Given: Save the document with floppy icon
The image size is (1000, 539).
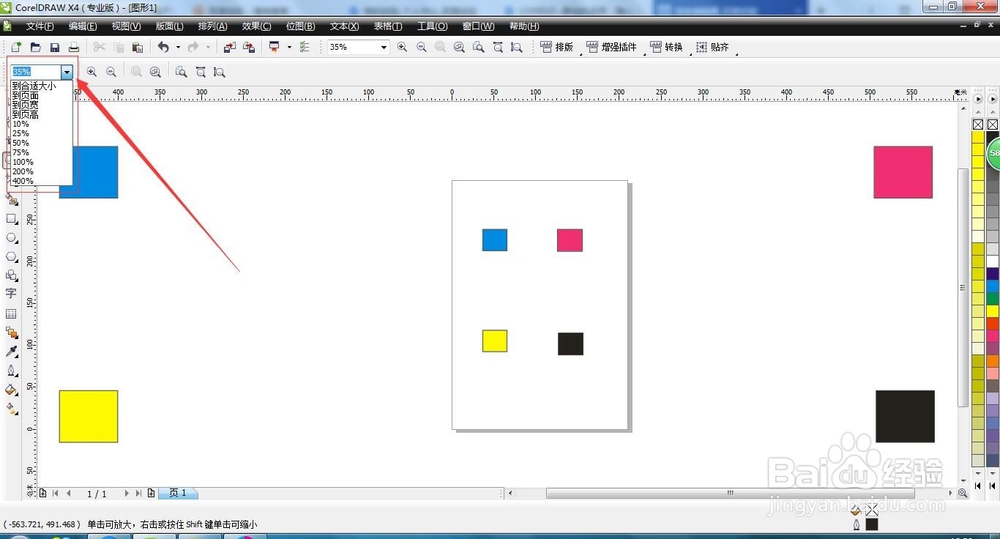Looking at the screenshot, I should [55, 47].
